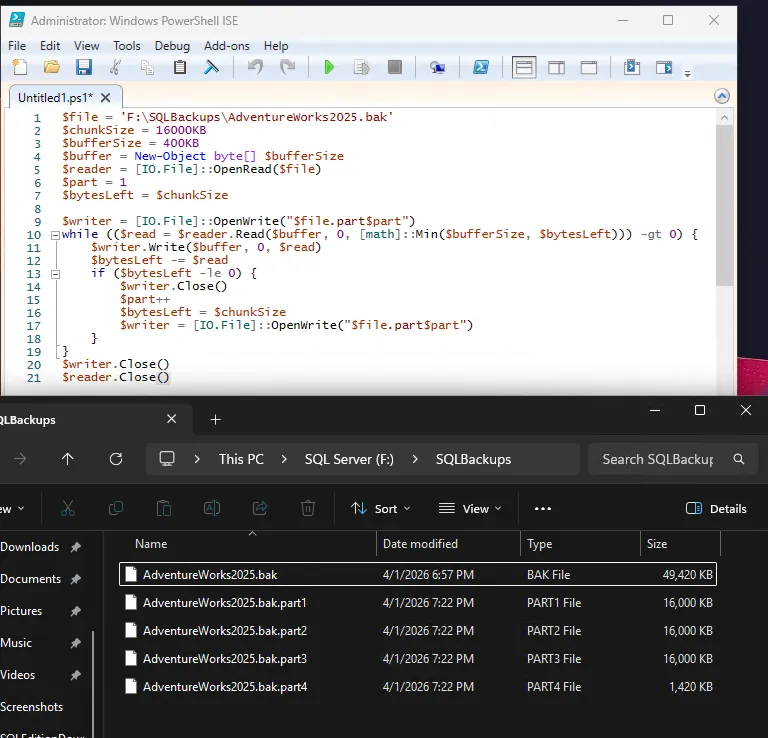Click the Open script folder icon
Viewport: 768px width, 738px height.
point(51,67)
